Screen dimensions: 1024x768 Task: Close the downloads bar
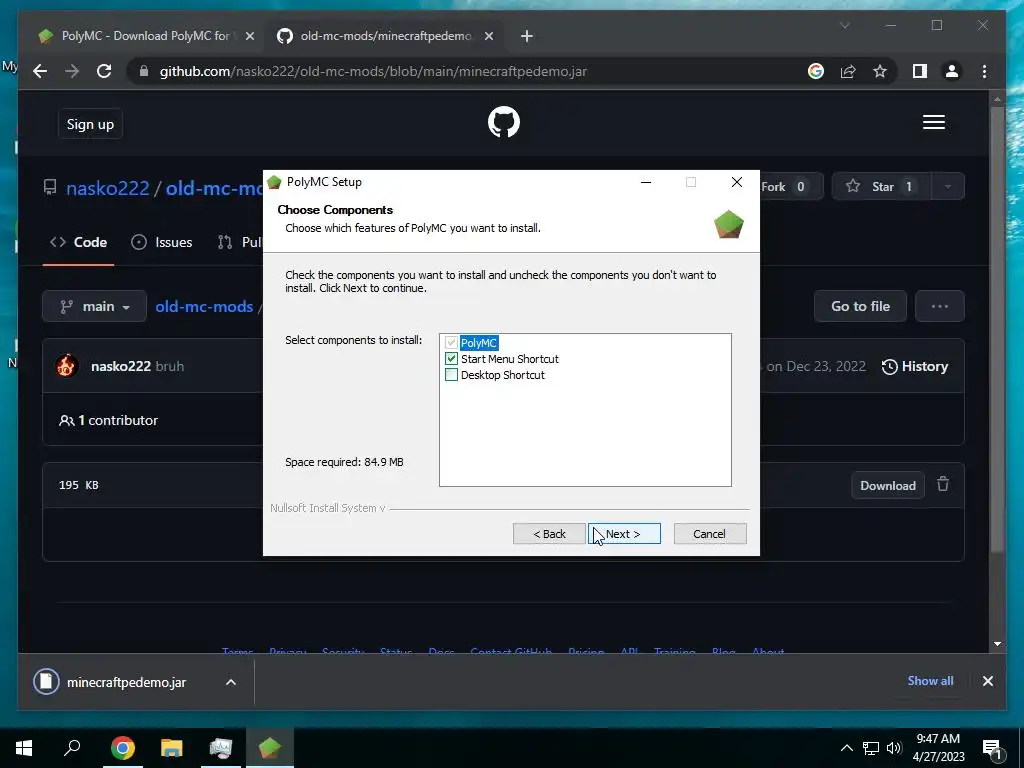point(987,681)
